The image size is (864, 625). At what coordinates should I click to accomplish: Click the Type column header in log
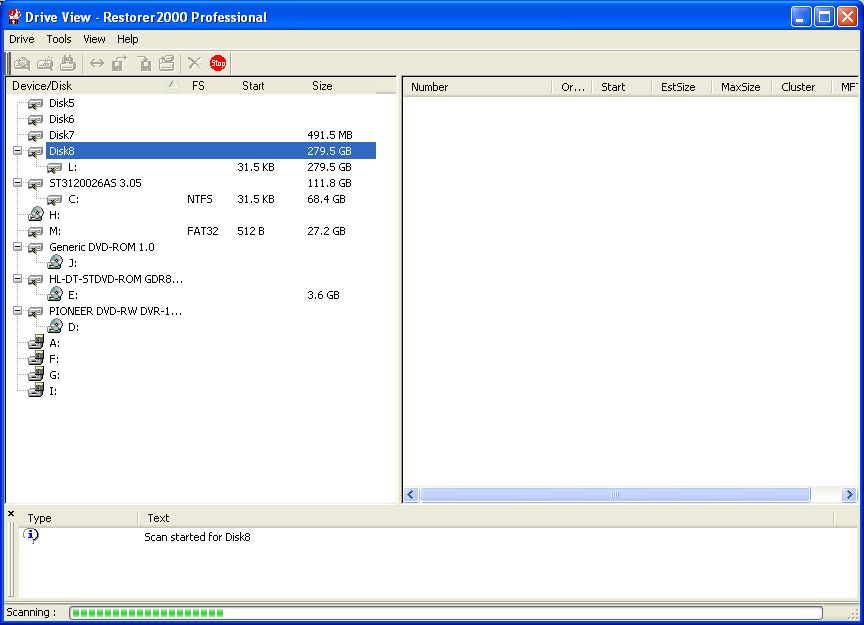point(78,518)
